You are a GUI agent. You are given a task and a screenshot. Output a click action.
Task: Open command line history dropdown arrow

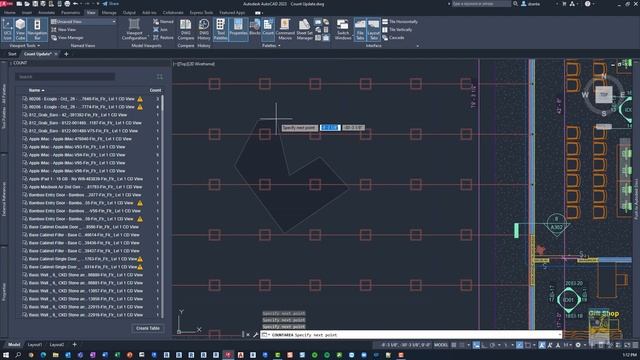point(560,335)
